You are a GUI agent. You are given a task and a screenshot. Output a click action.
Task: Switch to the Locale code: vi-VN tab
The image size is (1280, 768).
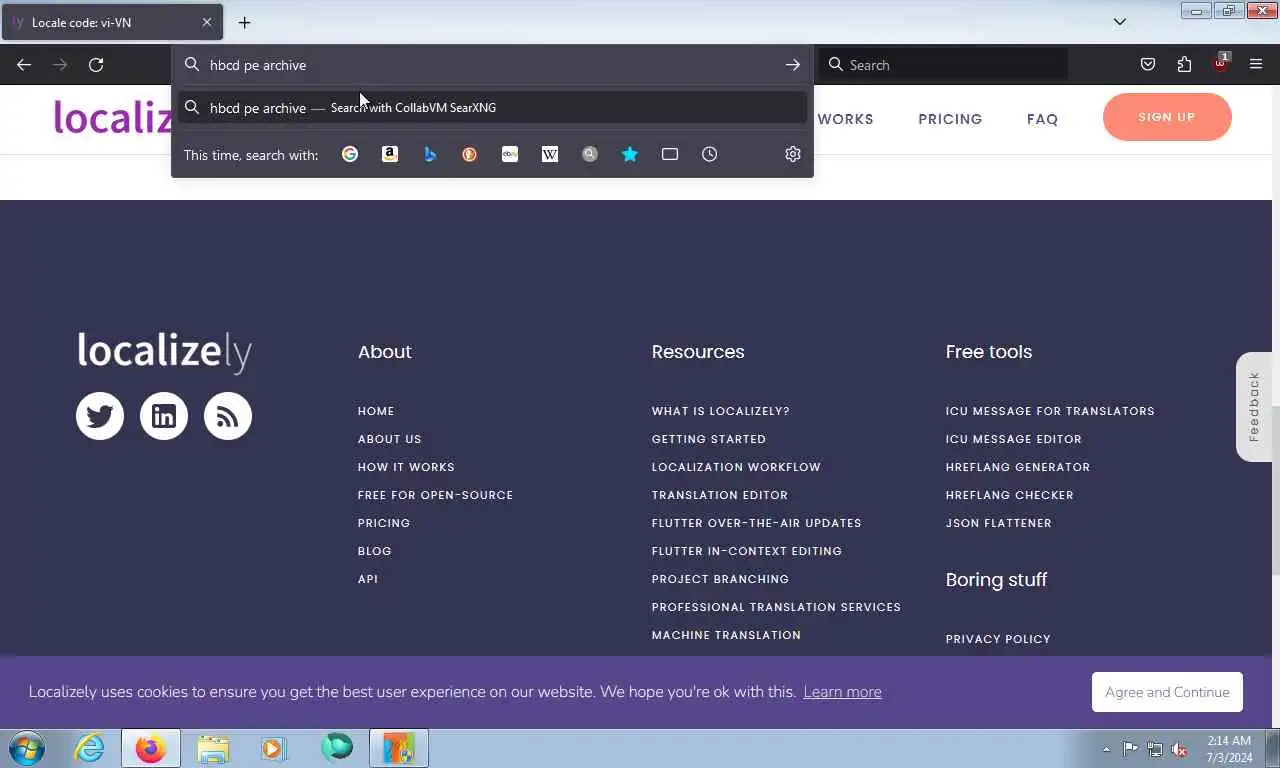(x=110, y=22)
